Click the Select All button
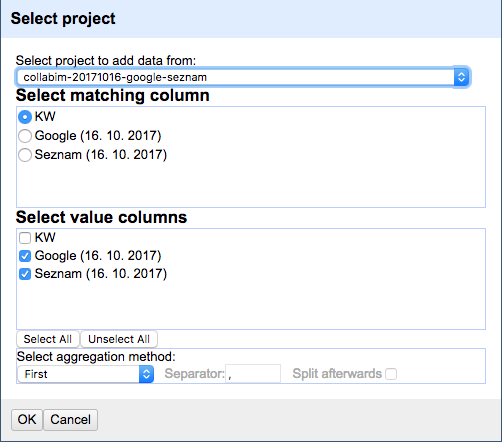The image size is (502, 442). [48, 339]
